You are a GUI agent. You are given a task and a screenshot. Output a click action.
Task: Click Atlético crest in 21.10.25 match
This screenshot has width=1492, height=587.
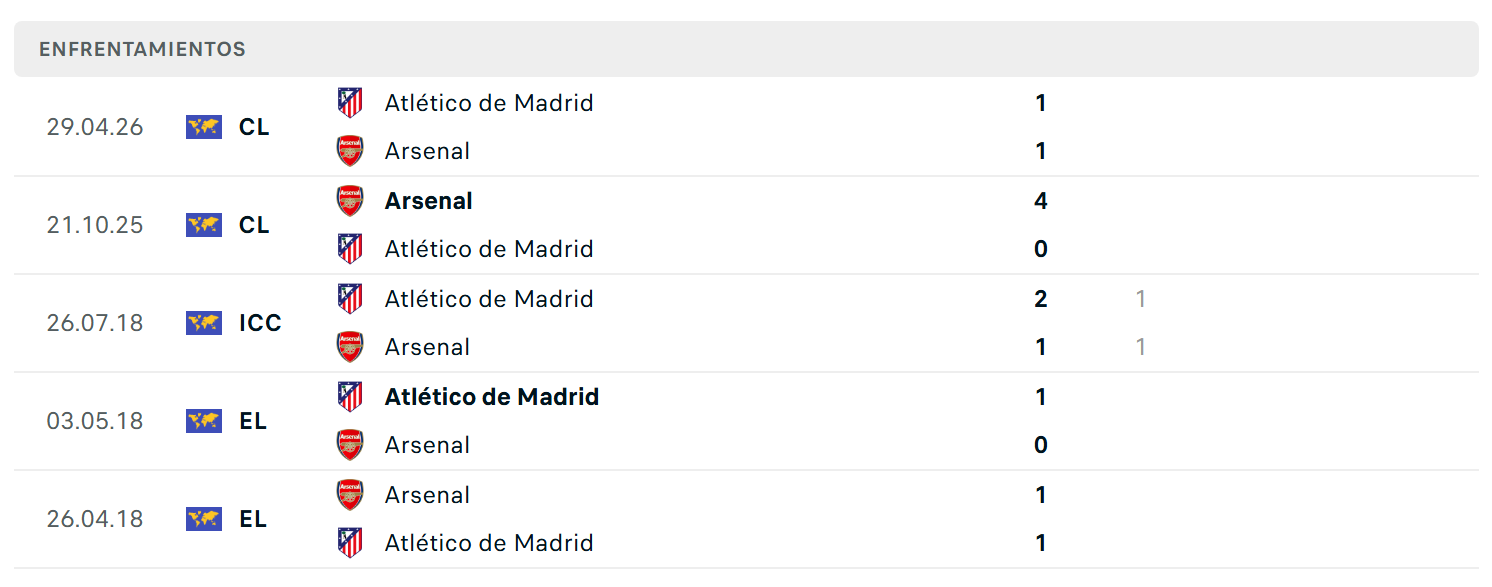pyautogui.click(x=350, y=248)
